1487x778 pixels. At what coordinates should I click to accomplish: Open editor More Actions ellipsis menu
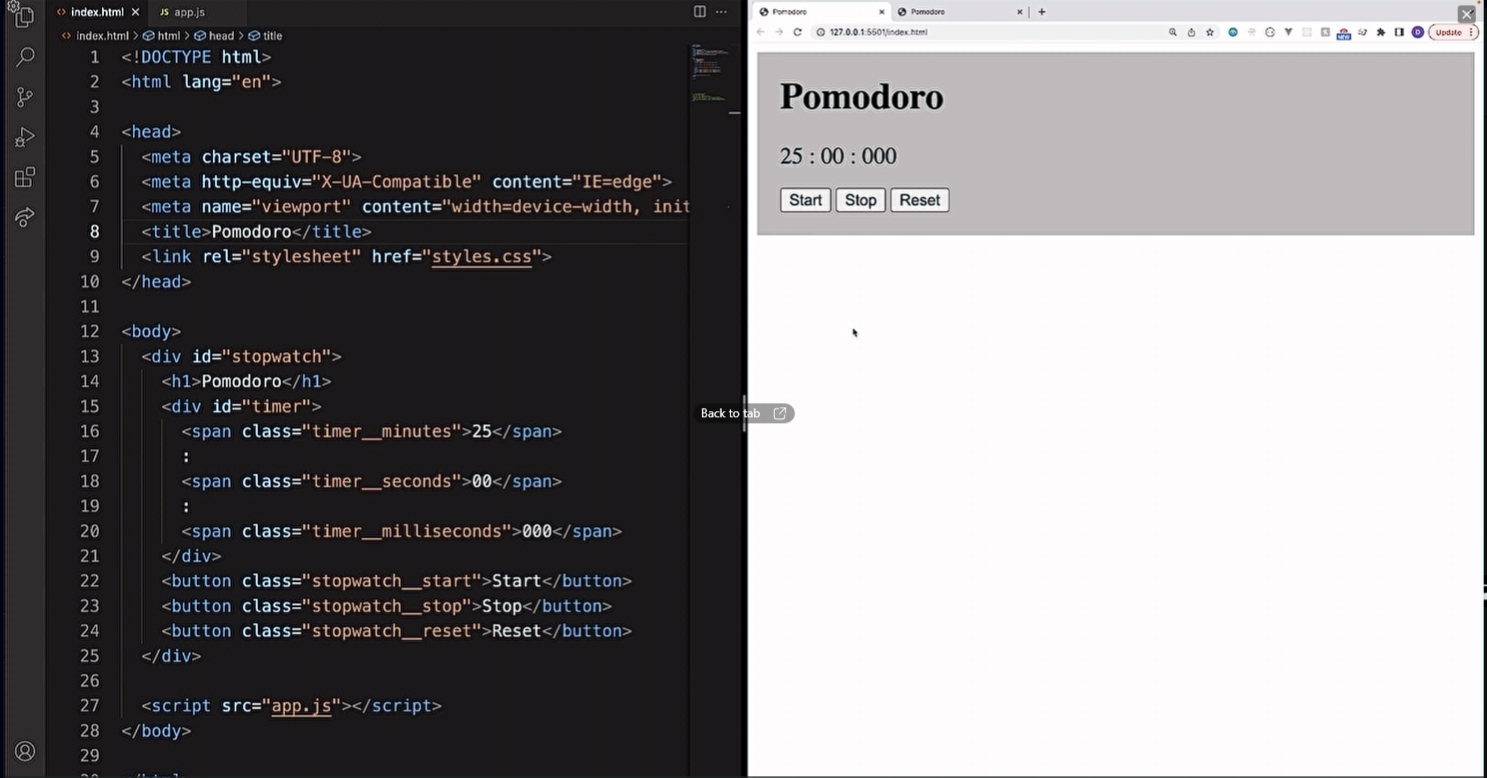721,12
